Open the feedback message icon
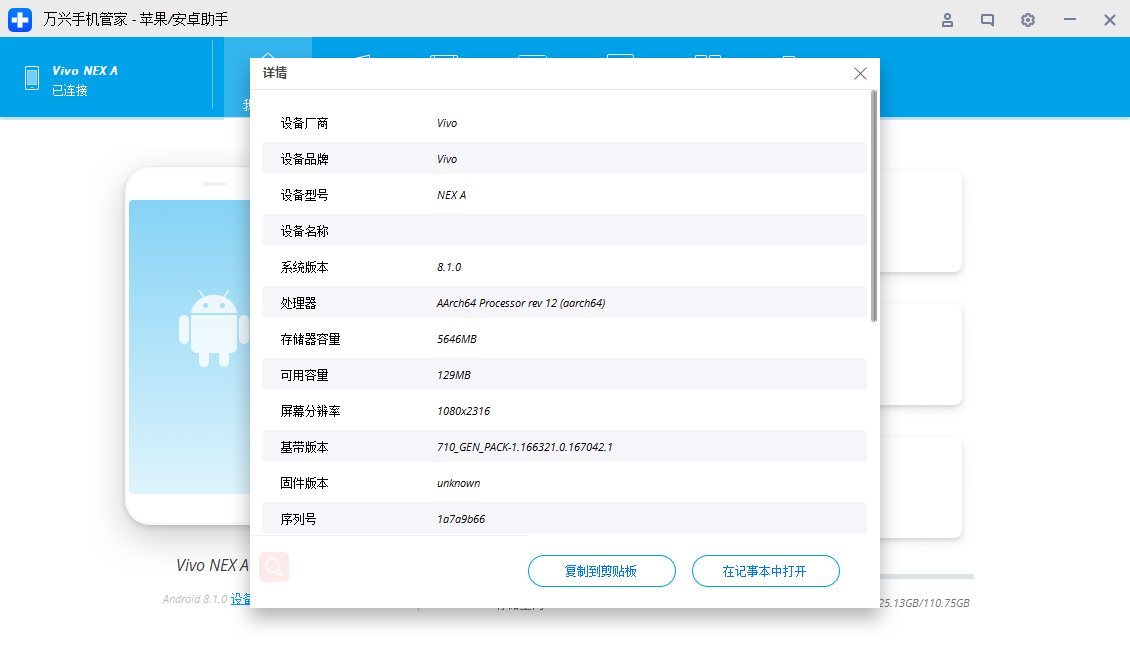Screen dimensions: 1130x666 pyautogui.click(x=987, y=20)
